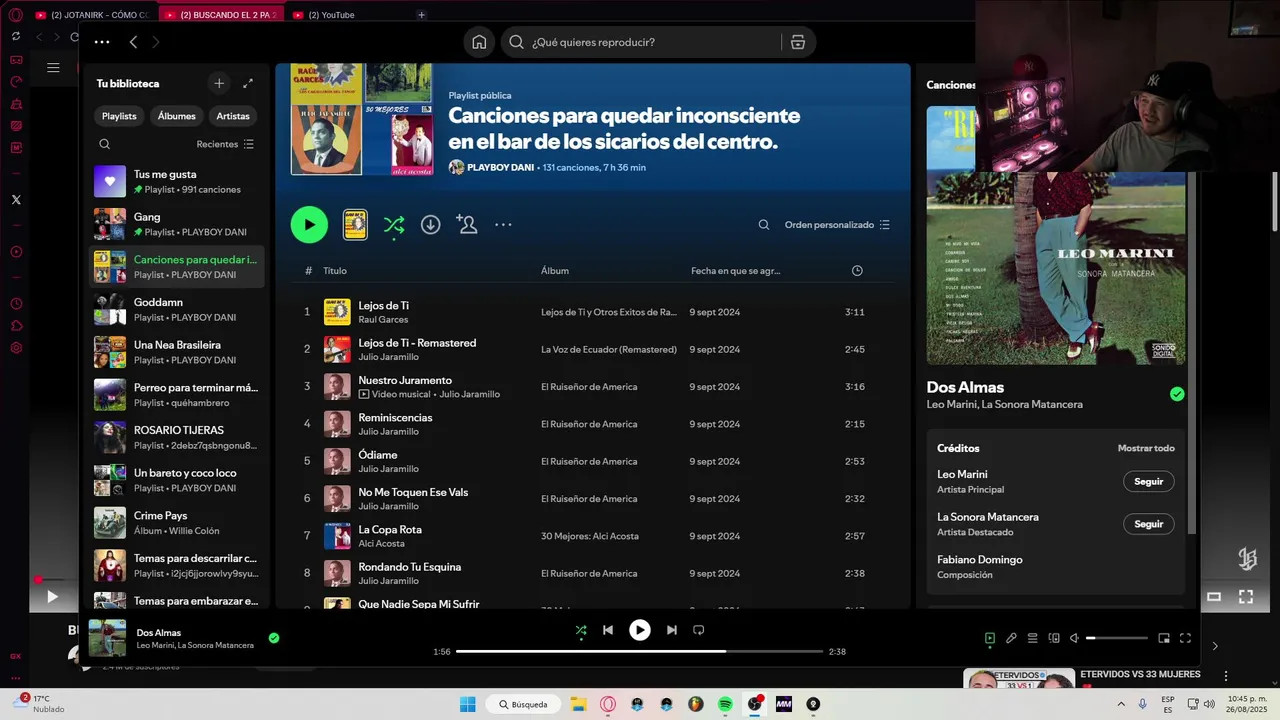Open Goddamn playlist

coord(177,309)
